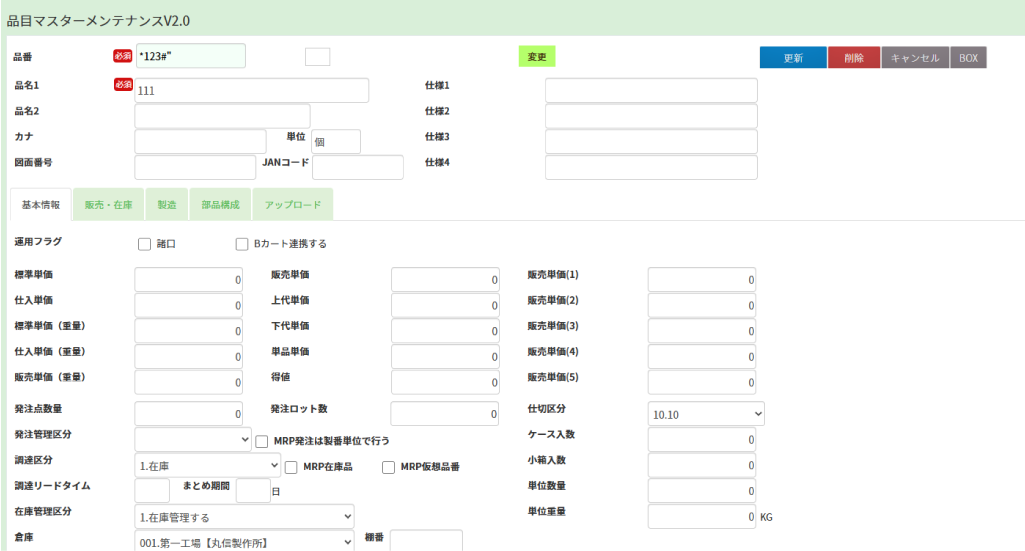Screen dimensions: 1025x551
Task: Expand the 調達区分 dropdown showing 1.在庫
Action: pos(208,465)
